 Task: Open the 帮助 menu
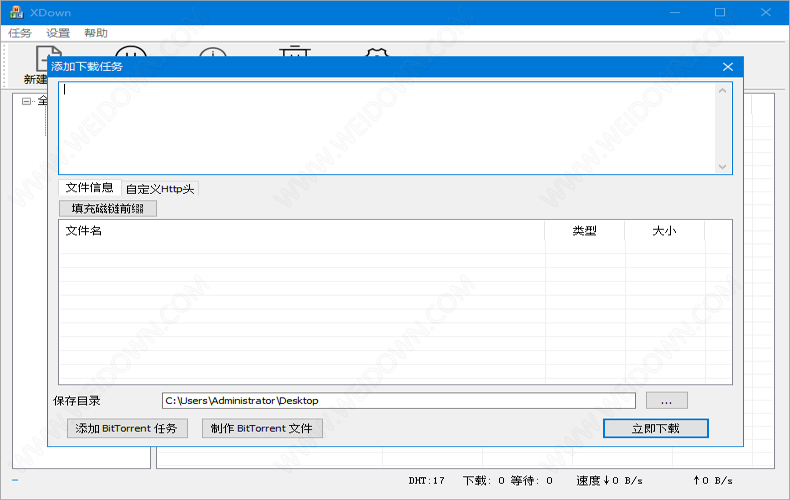coord(96,33)
